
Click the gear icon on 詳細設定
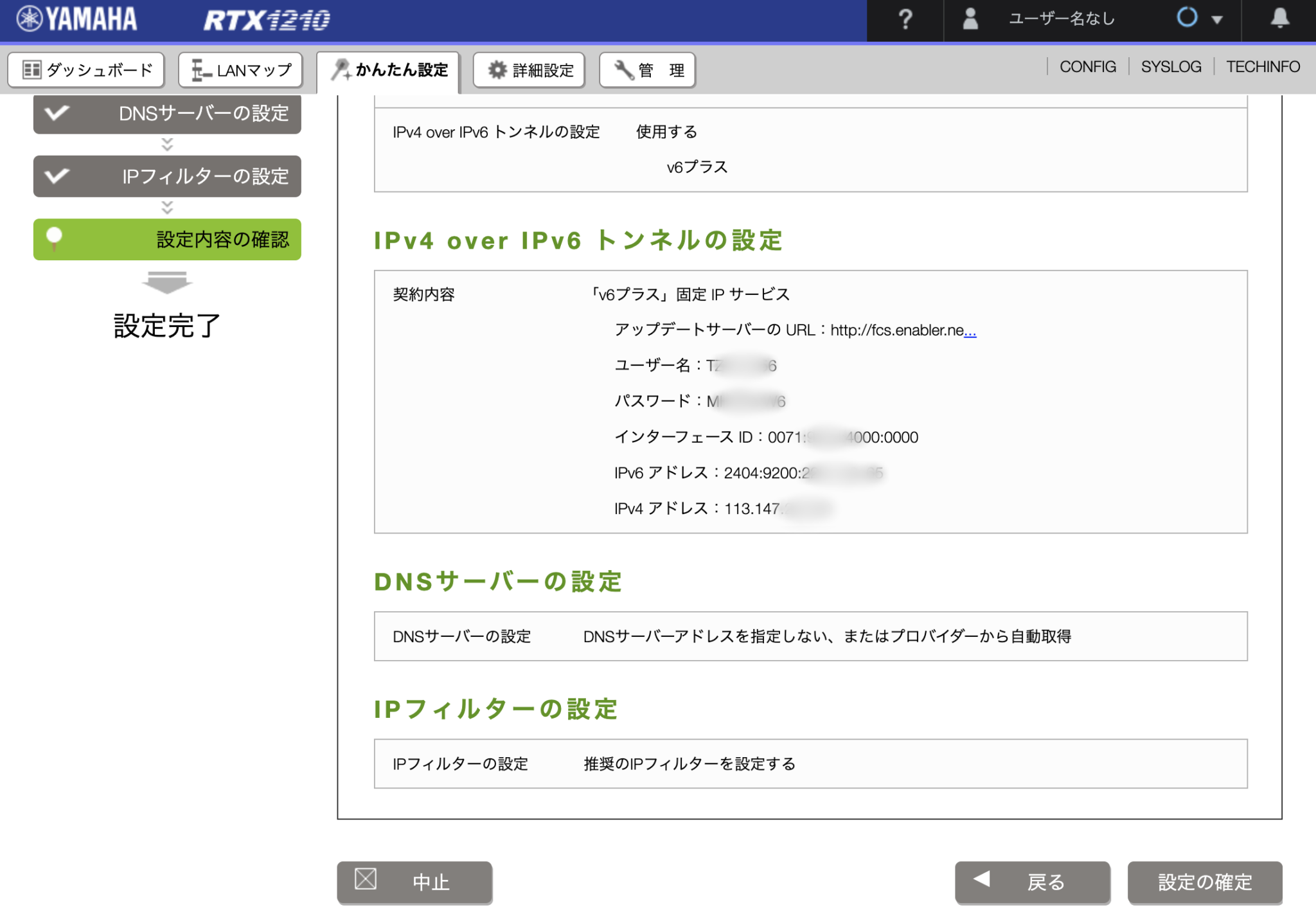click(x=496, y=70)
